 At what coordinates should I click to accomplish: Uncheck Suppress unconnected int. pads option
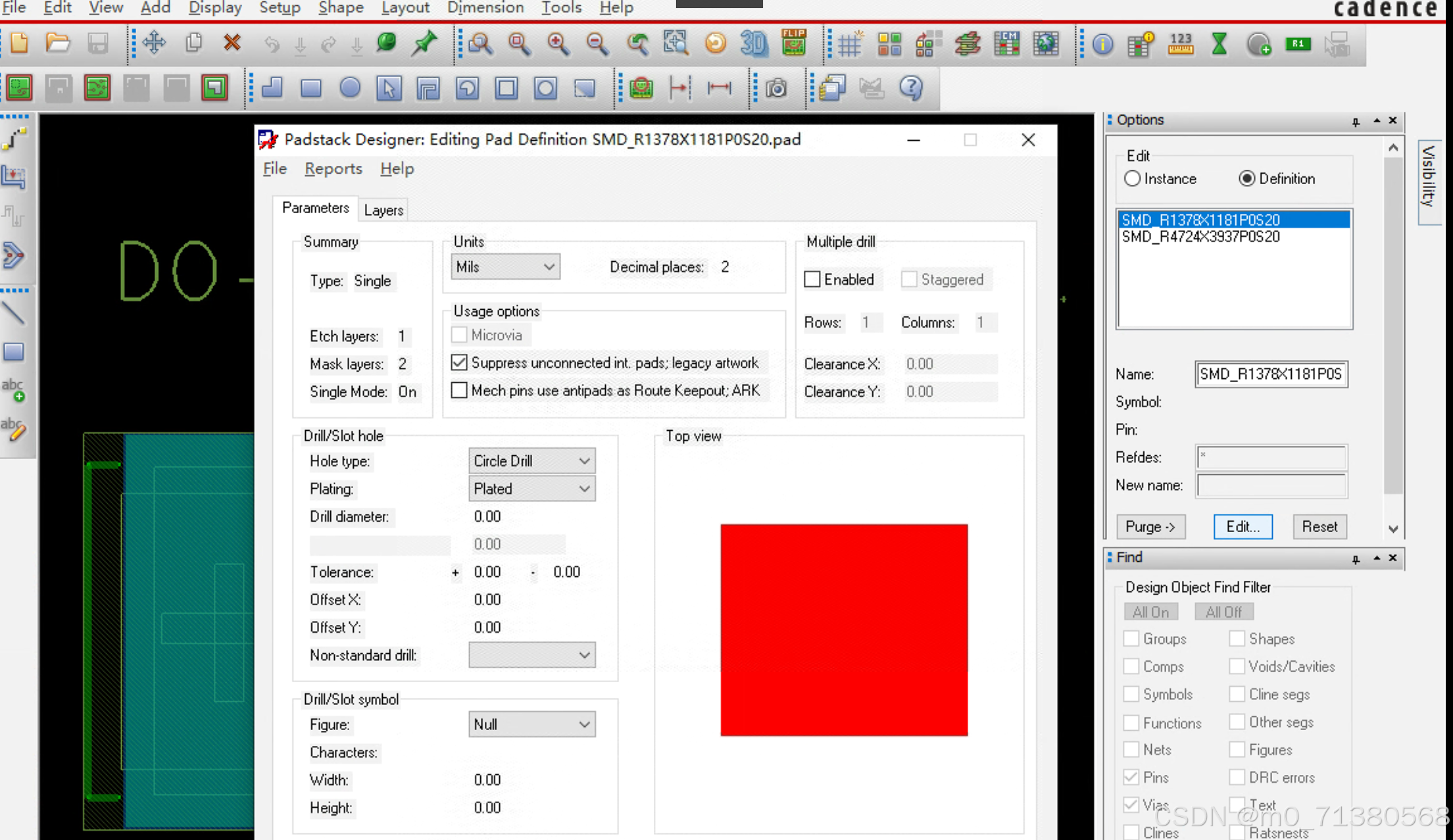click(459, 362)
